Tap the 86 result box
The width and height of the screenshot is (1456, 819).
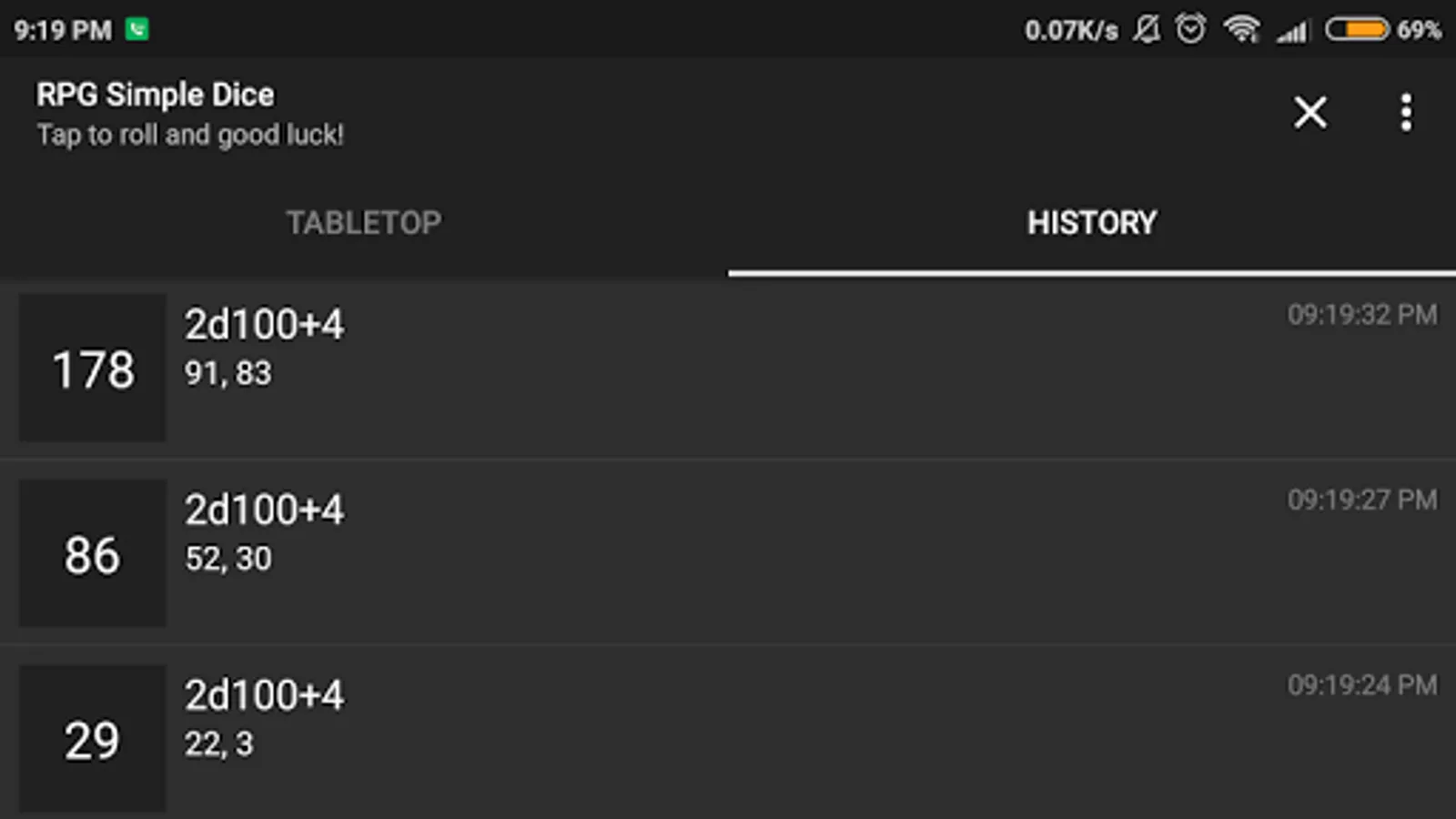[93, 554]
